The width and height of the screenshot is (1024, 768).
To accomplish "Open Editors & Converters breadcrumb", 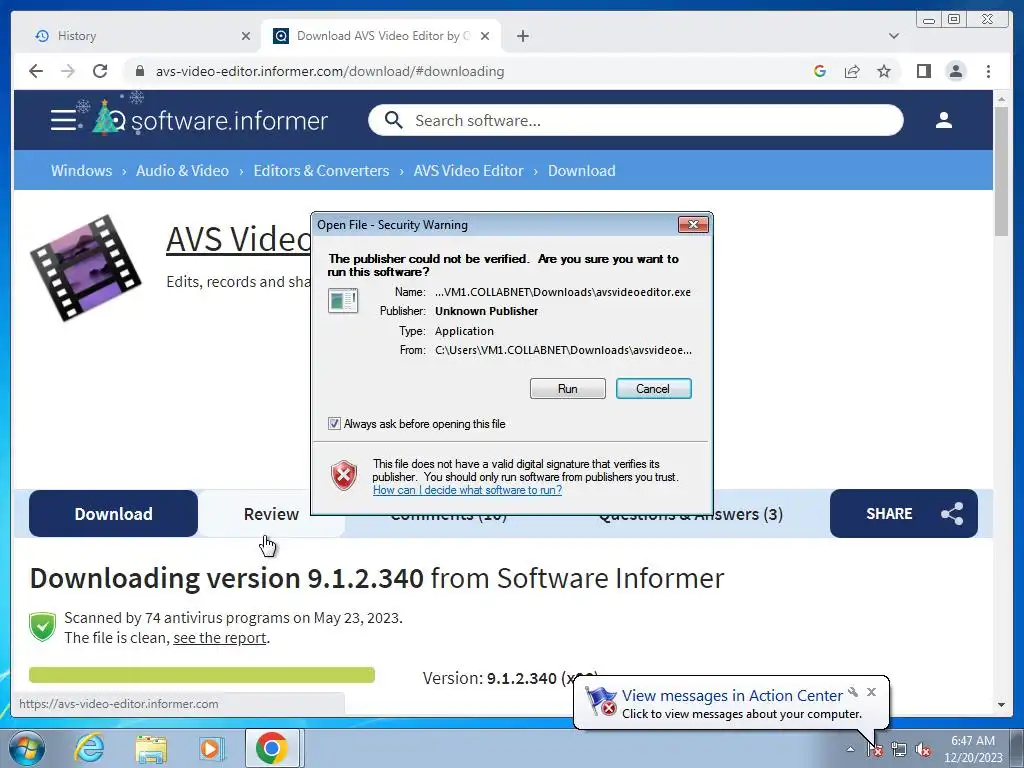I will 321,170.
